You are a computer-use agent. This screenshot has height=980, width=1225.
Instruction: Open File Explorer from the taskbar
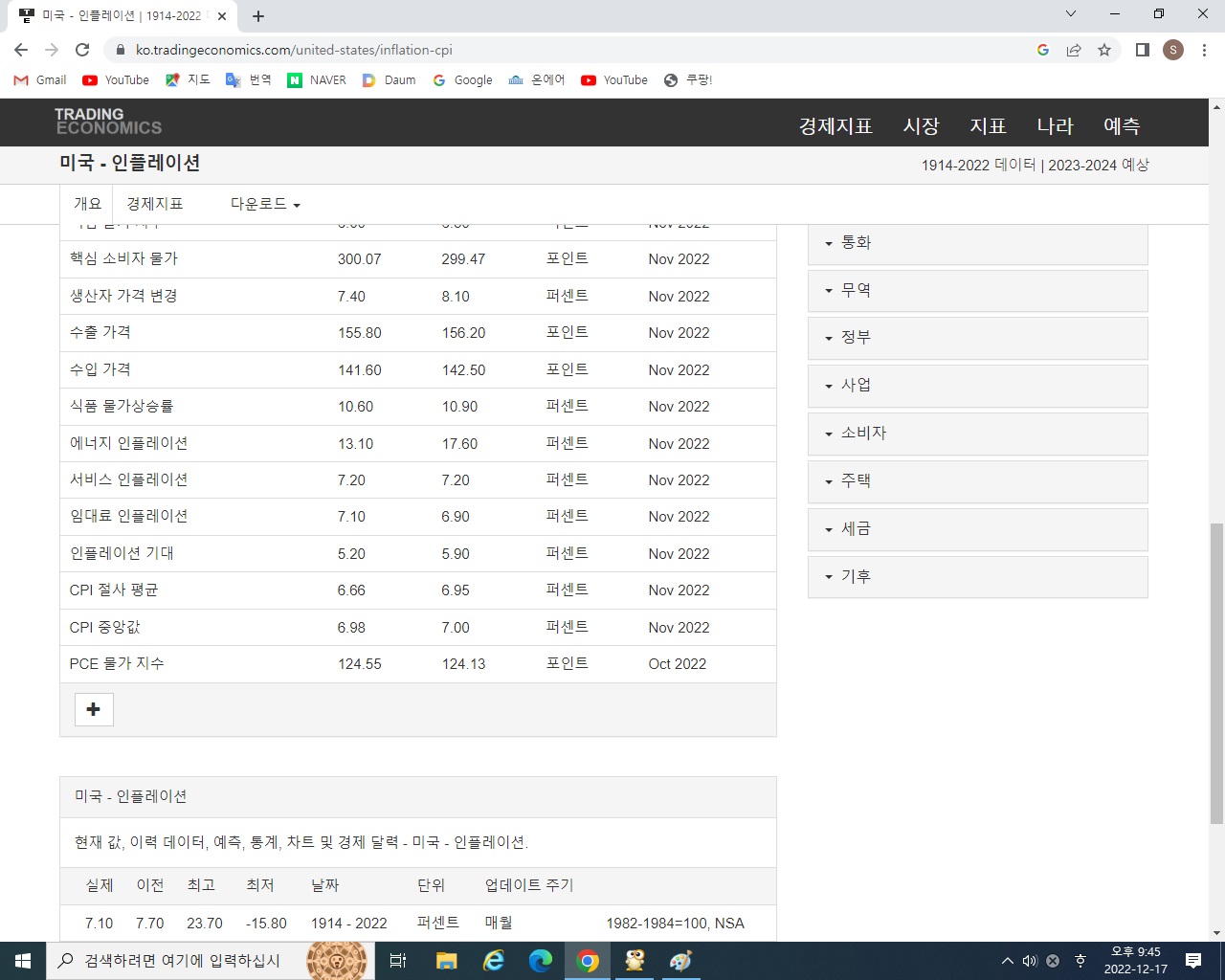446,961
